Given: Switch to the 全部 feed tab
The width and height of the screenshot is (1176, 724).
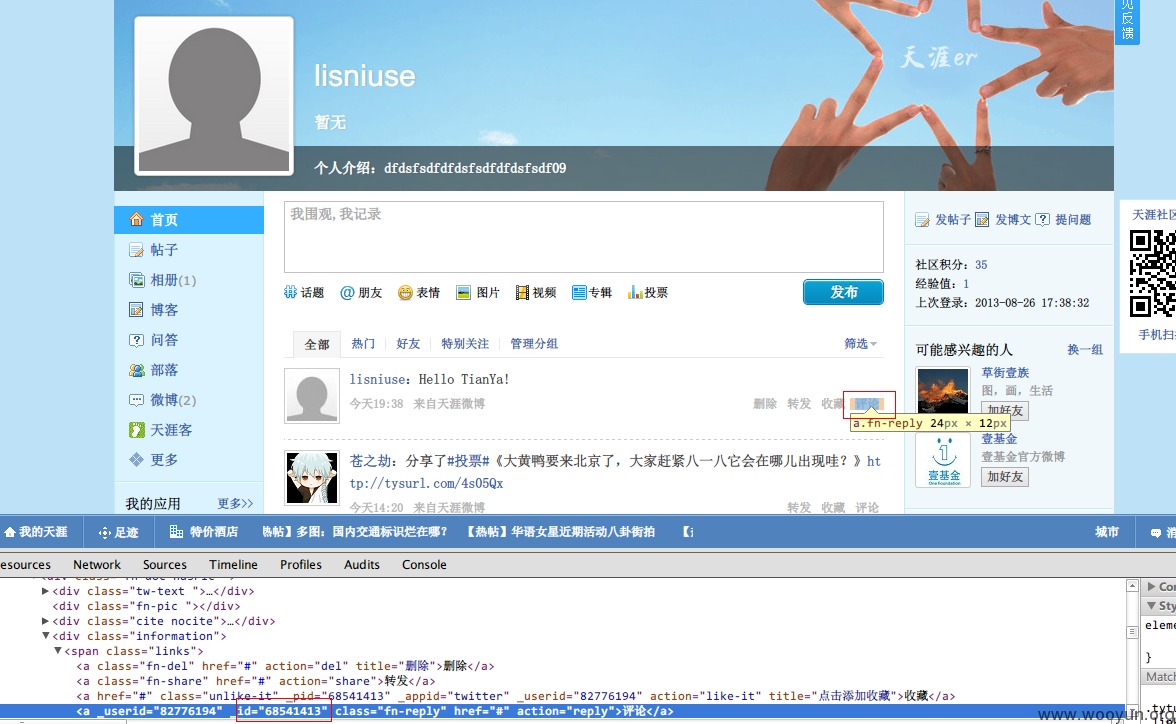Looking at the screenshot, I should pos(316,344).
